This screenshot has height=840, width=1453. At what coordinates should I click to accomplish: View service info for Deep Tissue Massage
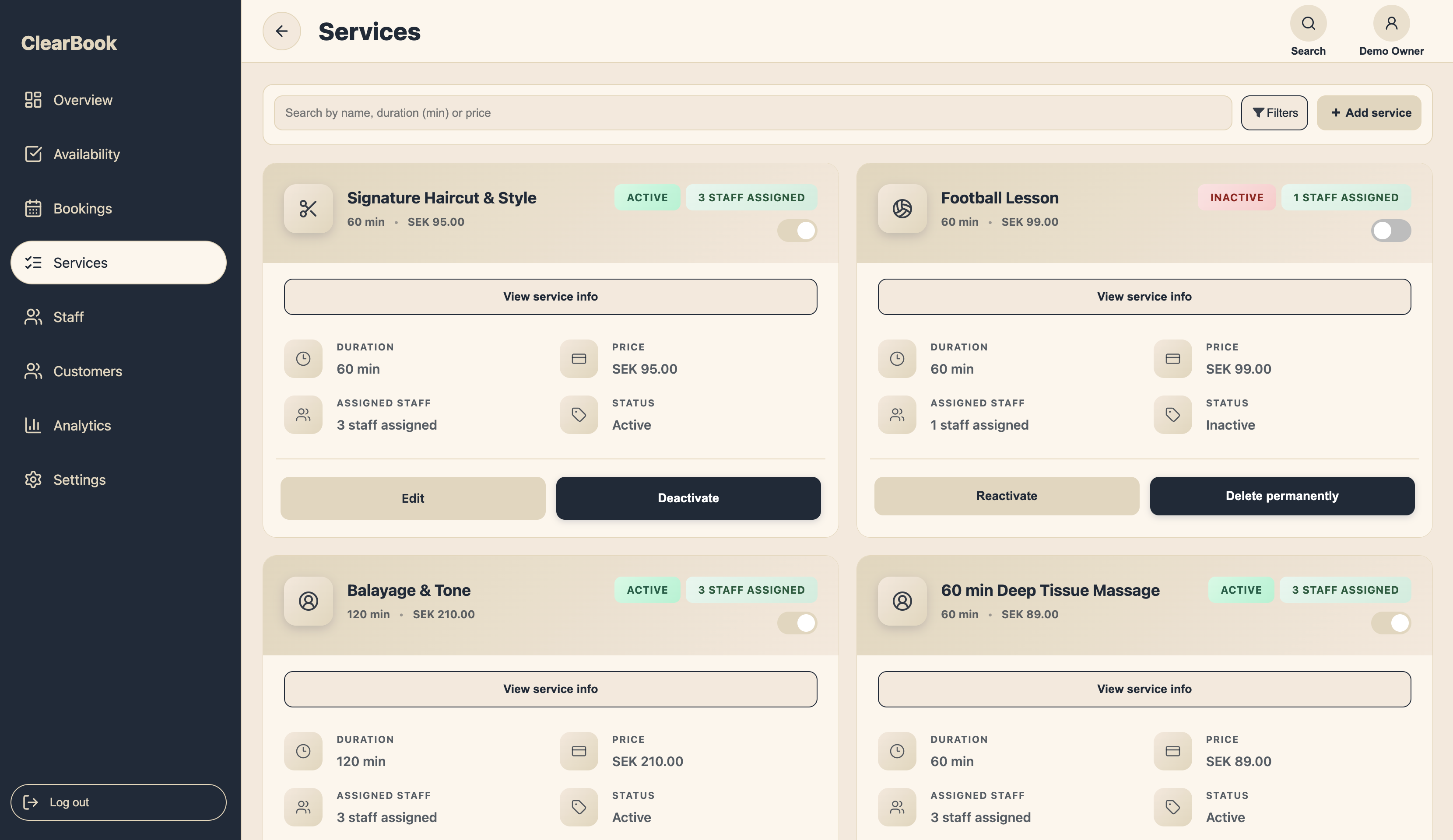1144,688
